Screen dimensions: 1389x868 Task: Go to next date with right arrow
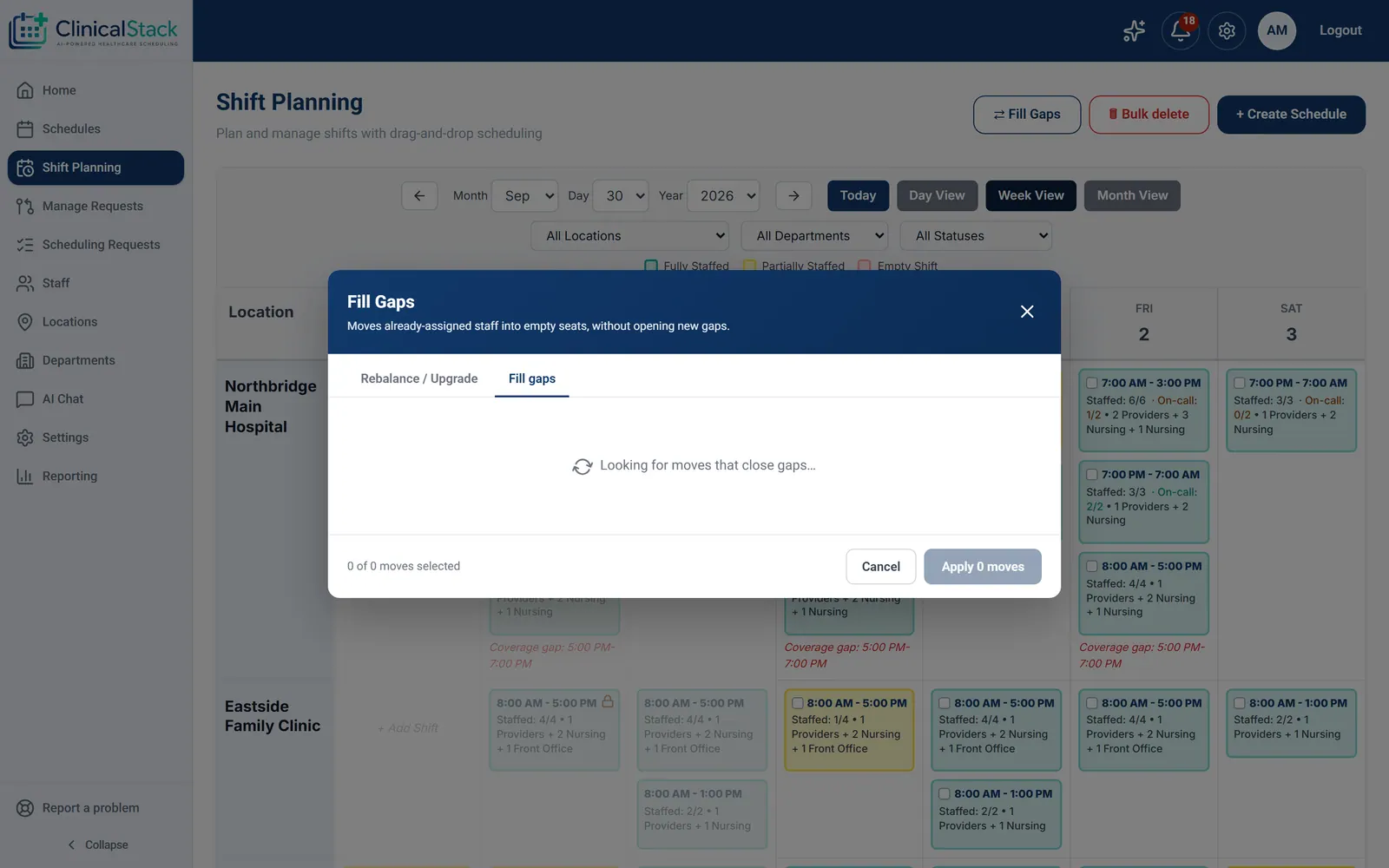793,195
